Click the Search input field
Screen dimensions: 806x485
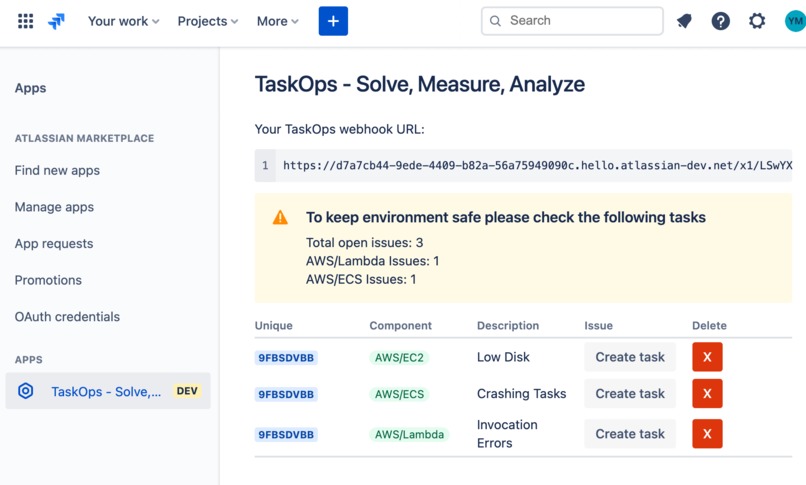pos(572,21)
